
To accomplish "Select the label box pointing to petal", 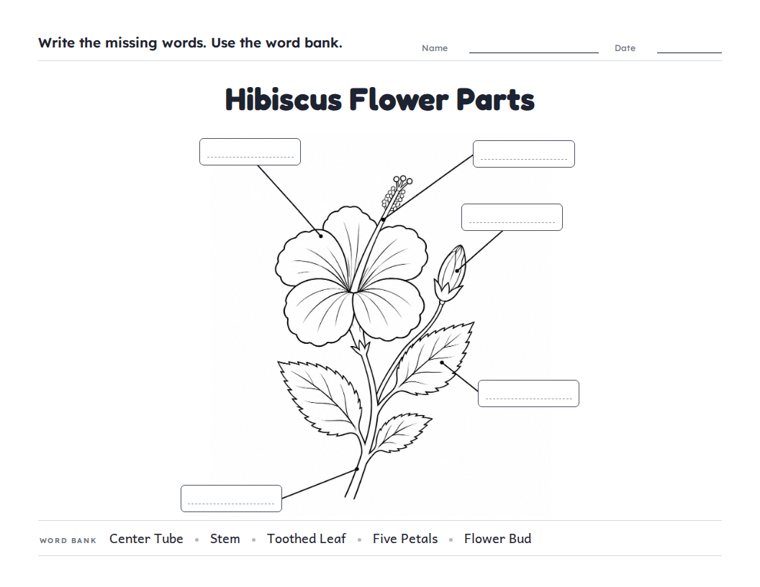I will pos(250,152).
